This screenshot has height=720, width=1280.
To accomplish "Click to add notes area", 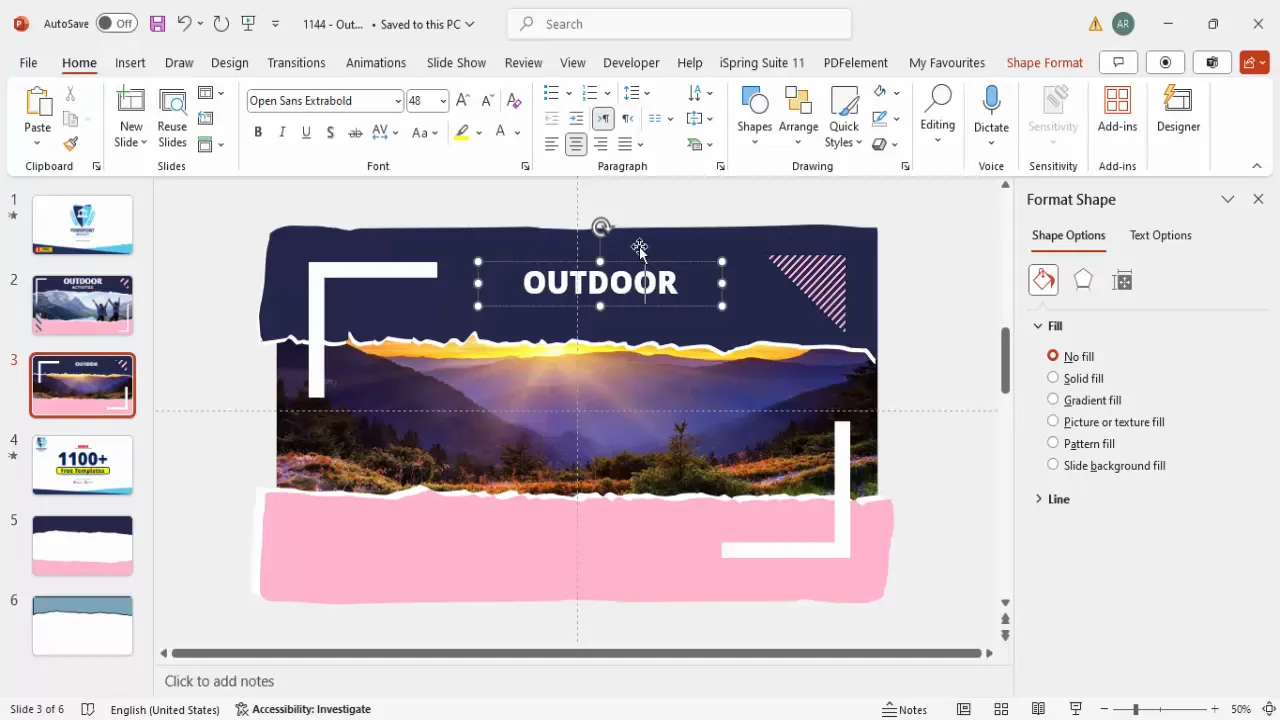I will (x=219, y=681).
